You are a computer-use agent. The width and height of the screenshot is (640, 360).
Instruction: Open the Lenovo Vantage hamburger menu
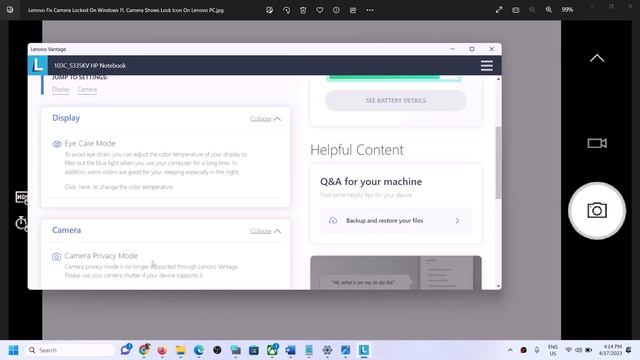[x=487, y=65]
